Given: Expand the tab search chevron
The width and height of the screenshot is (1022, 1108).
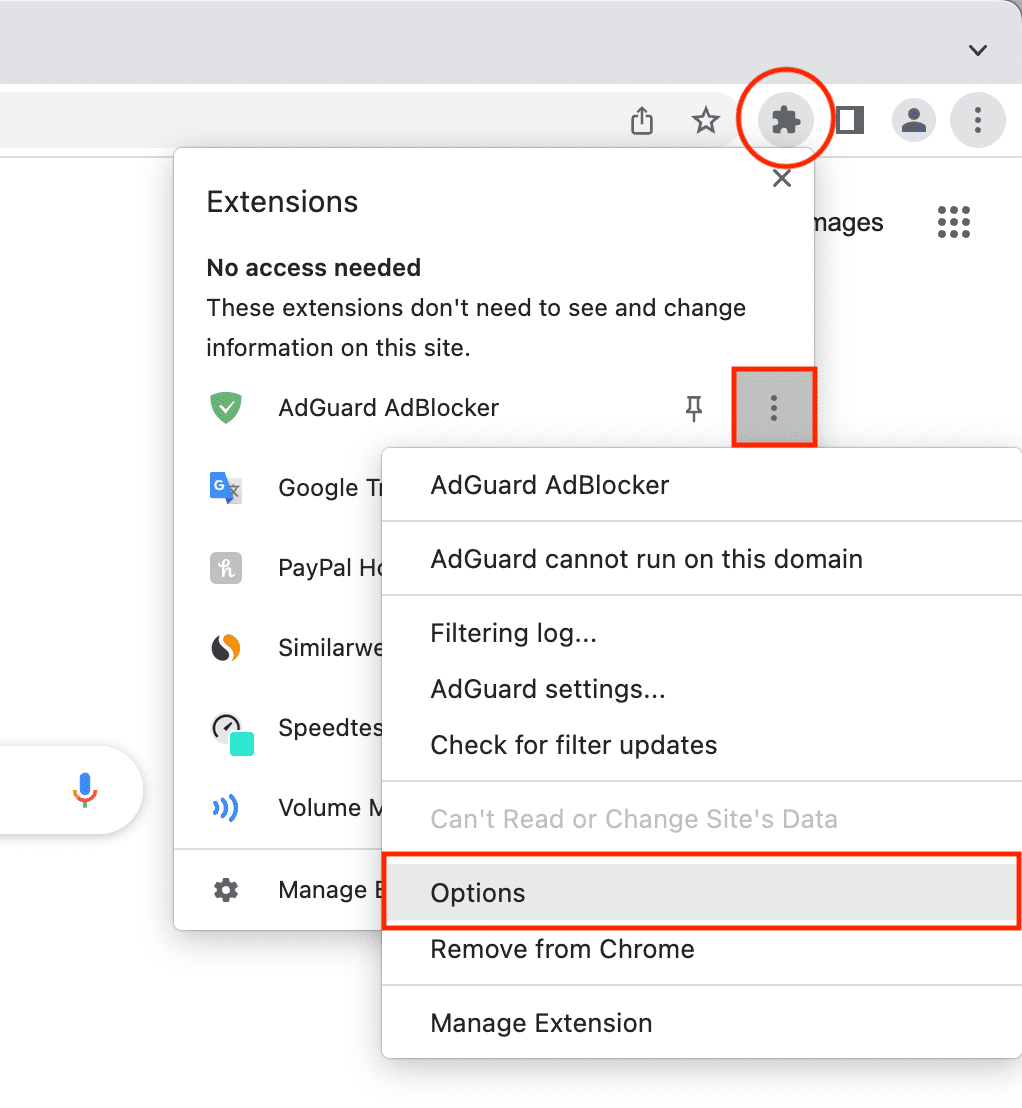Looking at the screenshot, I should 977,50.
